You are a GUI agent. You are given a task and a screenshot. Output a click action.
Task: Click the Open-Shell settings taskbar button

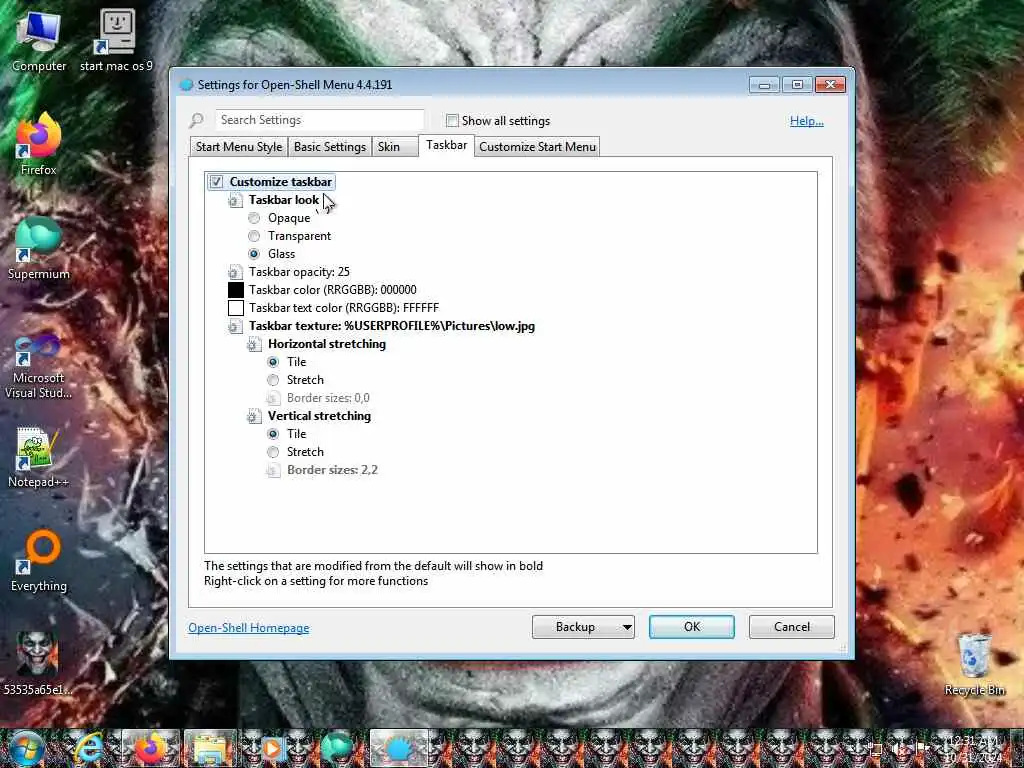click(x=398, y=748)
